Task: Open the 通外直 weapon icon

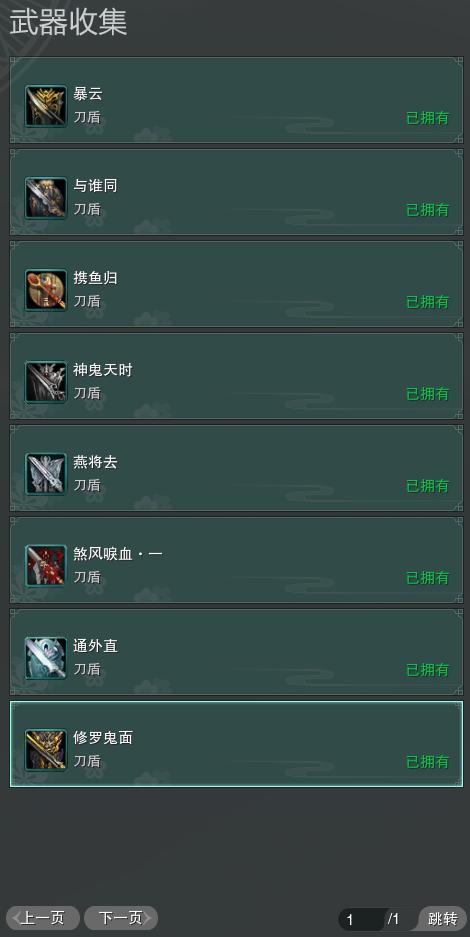Action: (x=46, y=658)
